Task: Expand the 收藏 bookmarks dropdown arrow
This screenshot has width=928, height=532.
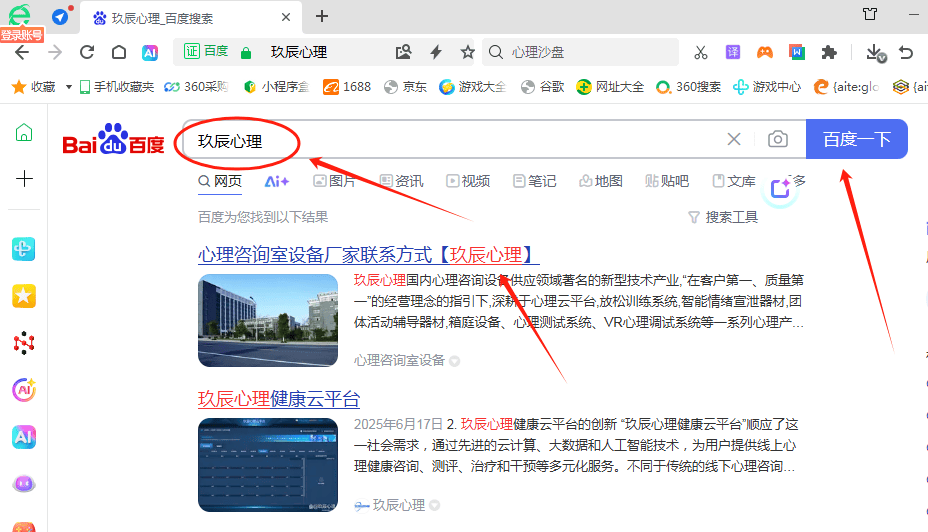Action: (69, 87)
